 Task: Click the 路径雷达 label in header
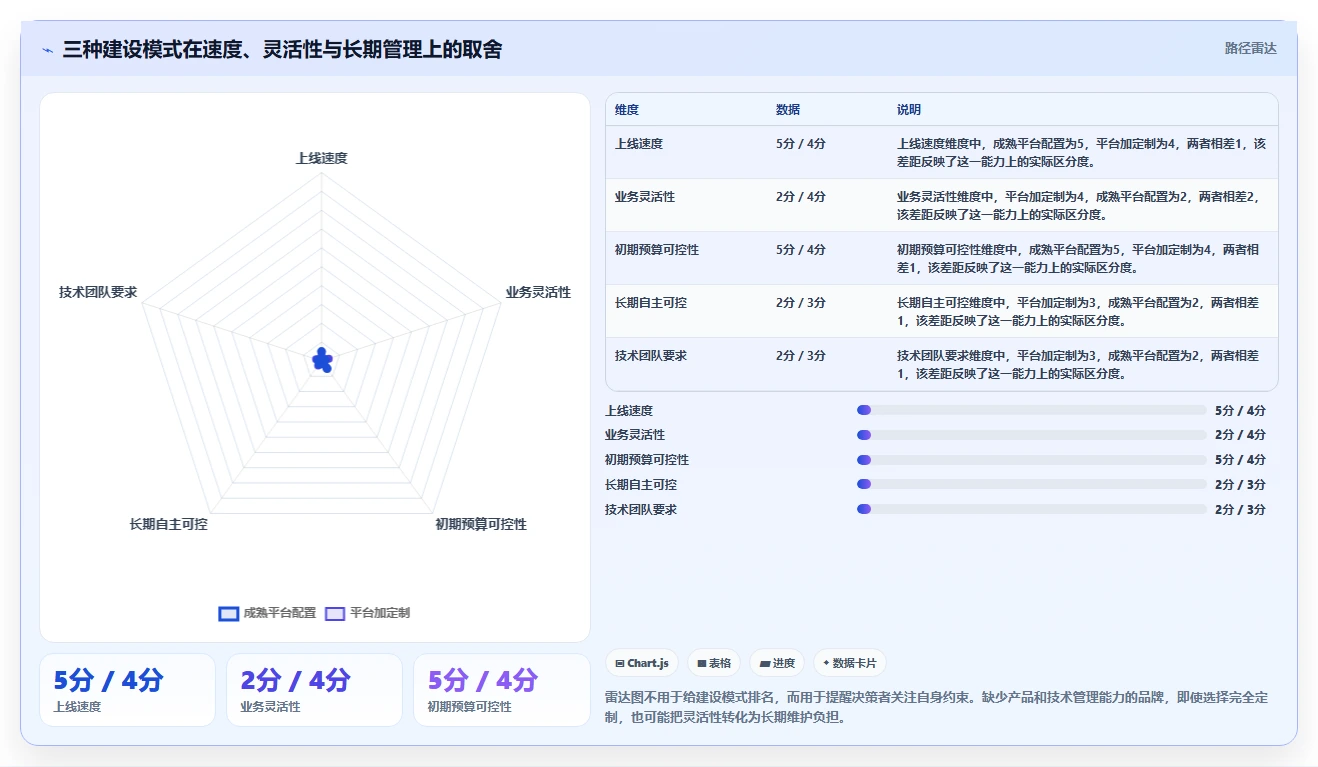click(1251, 48)
